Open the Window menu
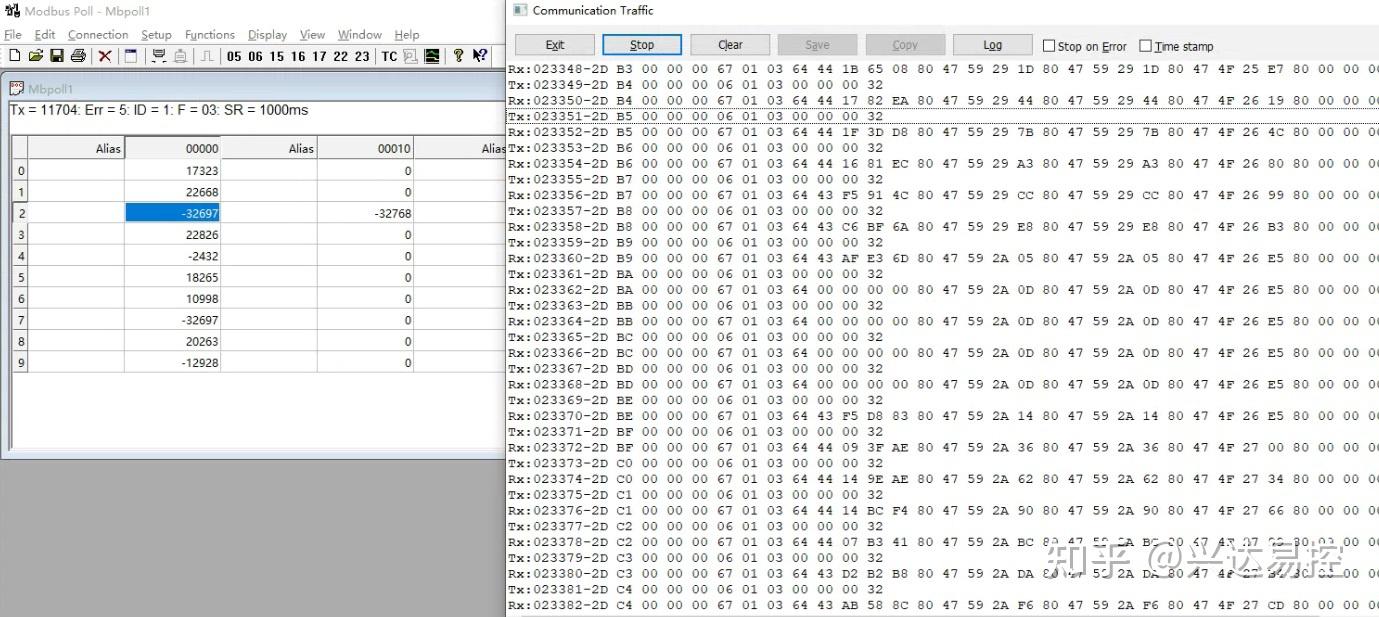 point(360,34)
